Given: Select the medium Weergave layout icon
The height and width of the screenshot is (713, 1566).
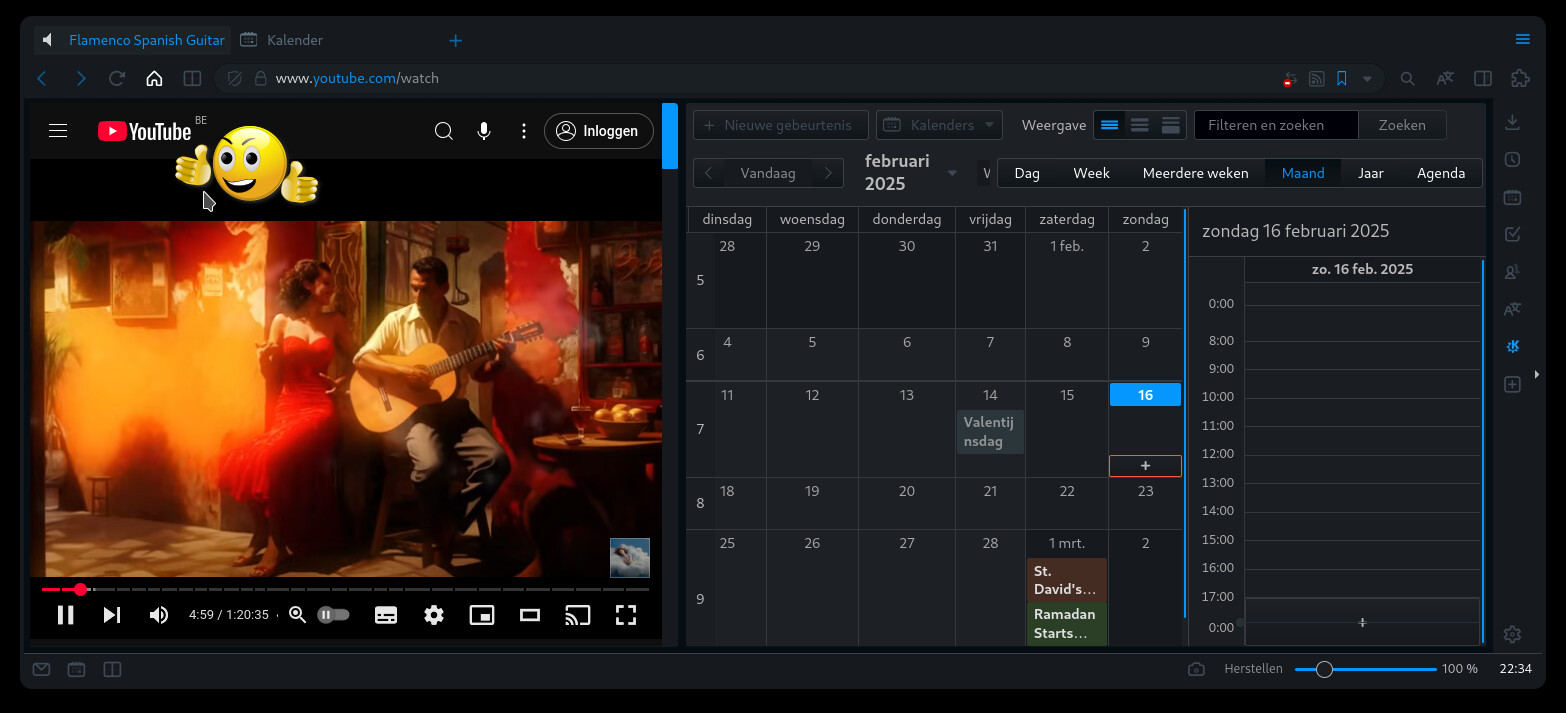Looking at the screenshot, I should (1140, 125).
